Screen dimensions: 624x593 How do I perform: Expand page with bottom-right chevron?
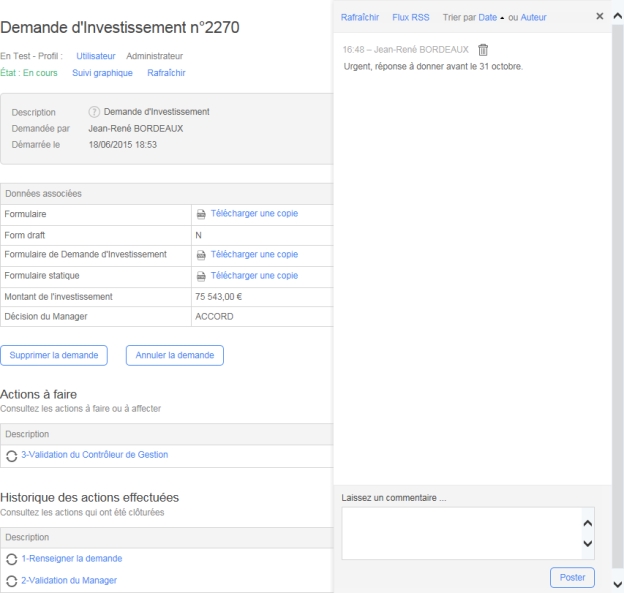[615, 584]
